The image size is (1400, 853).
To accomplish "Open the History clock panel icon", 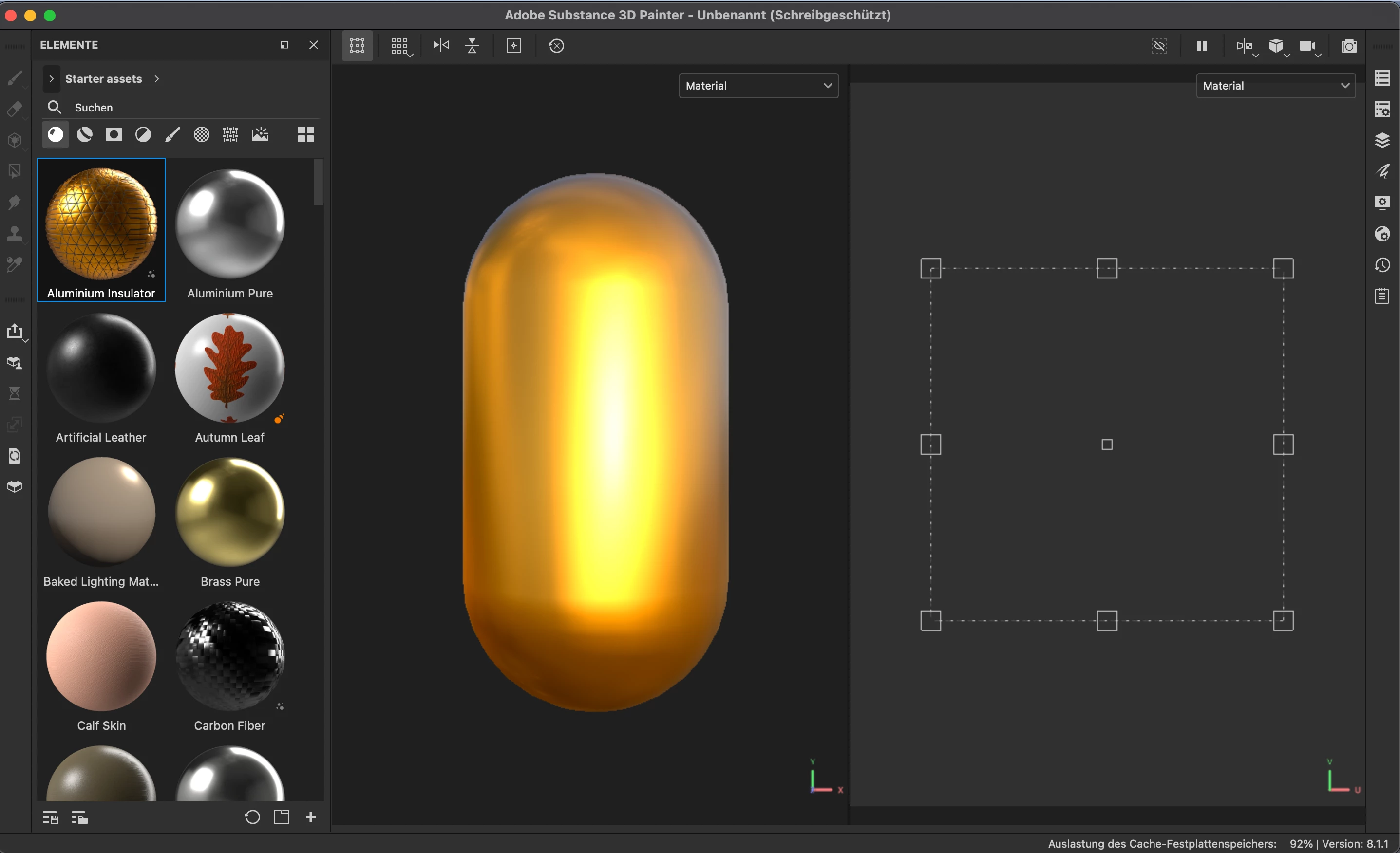I will (x=1382, y=265).
